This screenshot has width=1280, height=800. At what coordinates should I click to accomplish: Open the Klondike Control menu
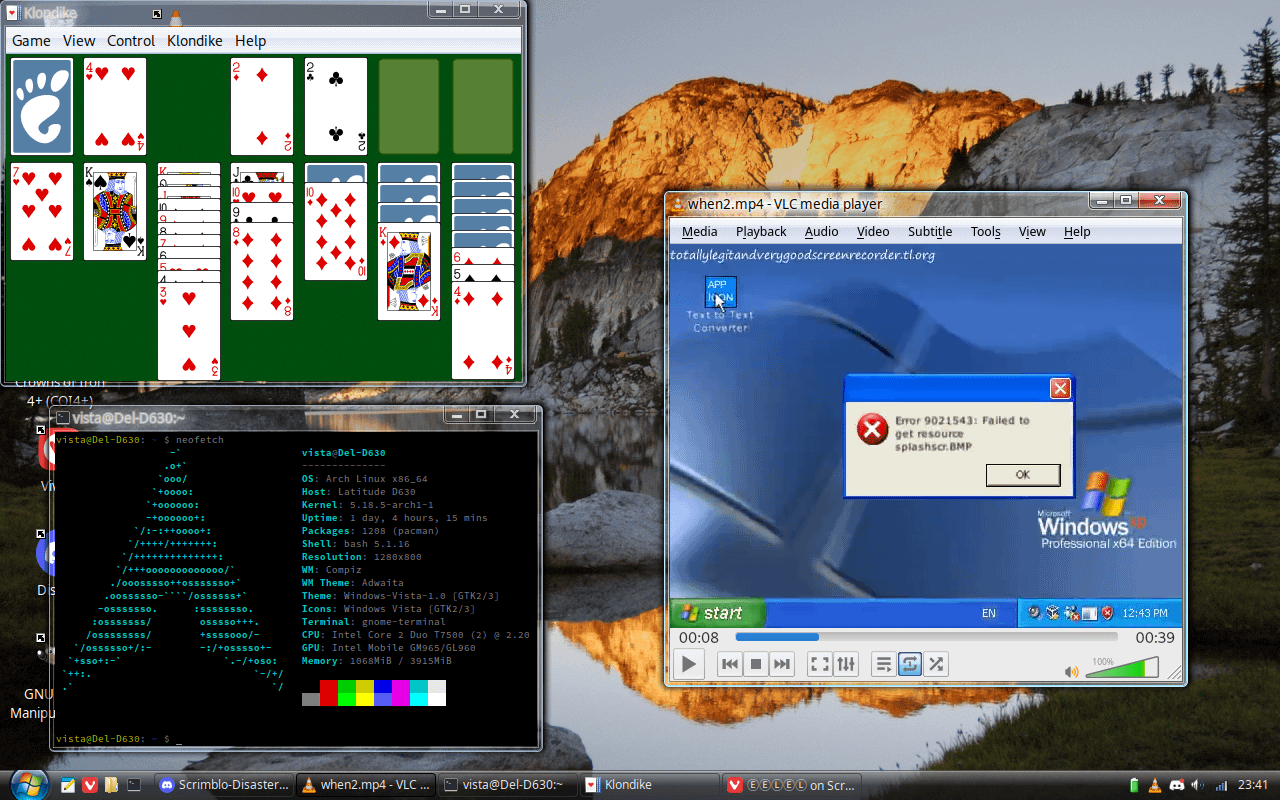pos(131,41)
